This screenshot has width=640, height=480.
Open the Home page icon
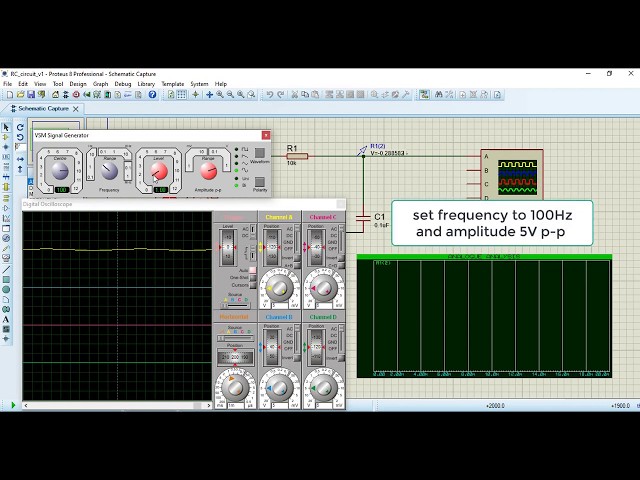55,95
